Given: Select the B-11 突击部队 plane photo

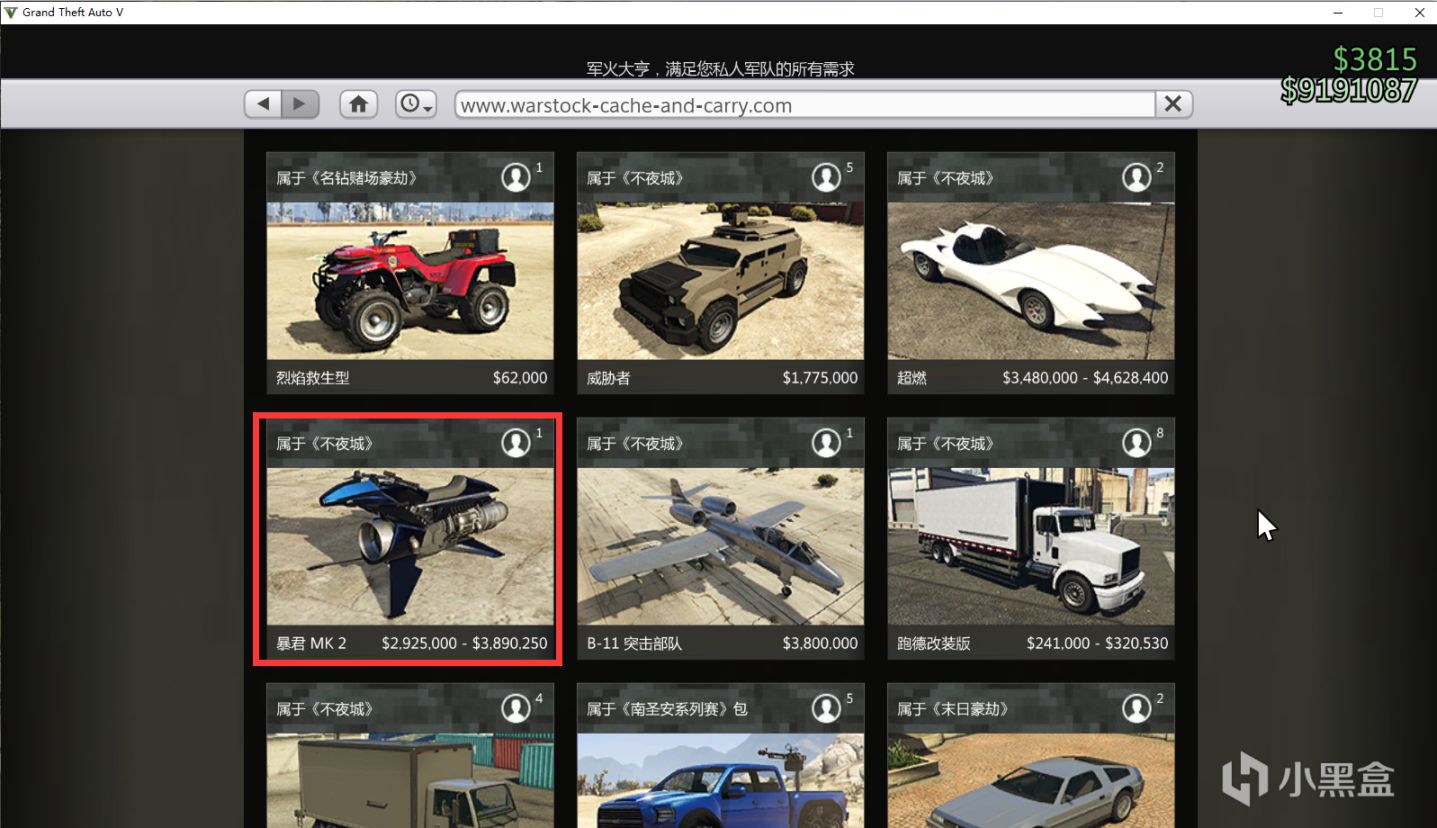Looking at the screenshot, I should (x=720, y=546).
